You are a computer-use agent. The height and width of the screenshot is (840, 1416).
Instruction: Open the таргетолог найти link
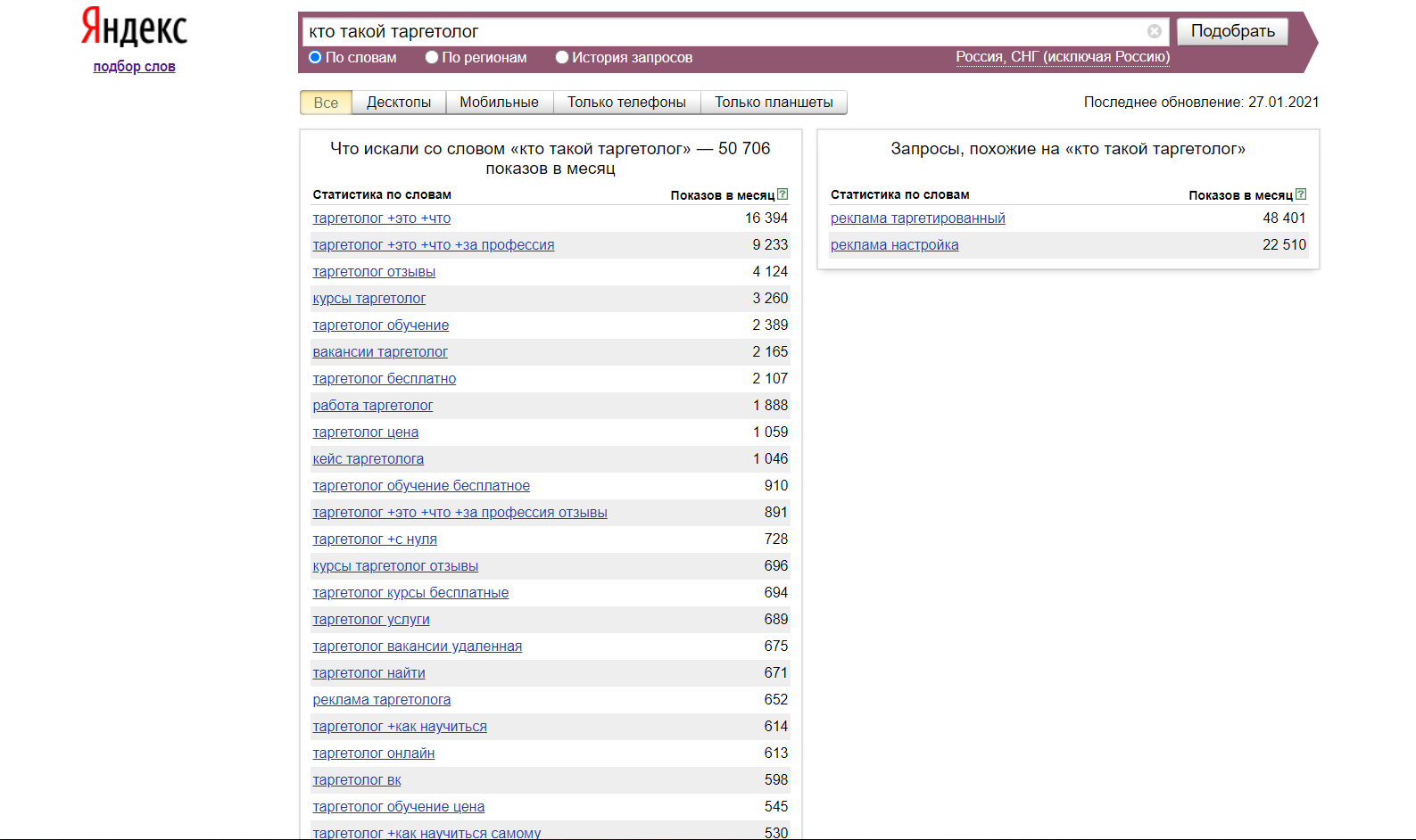[x=368, y=673]
